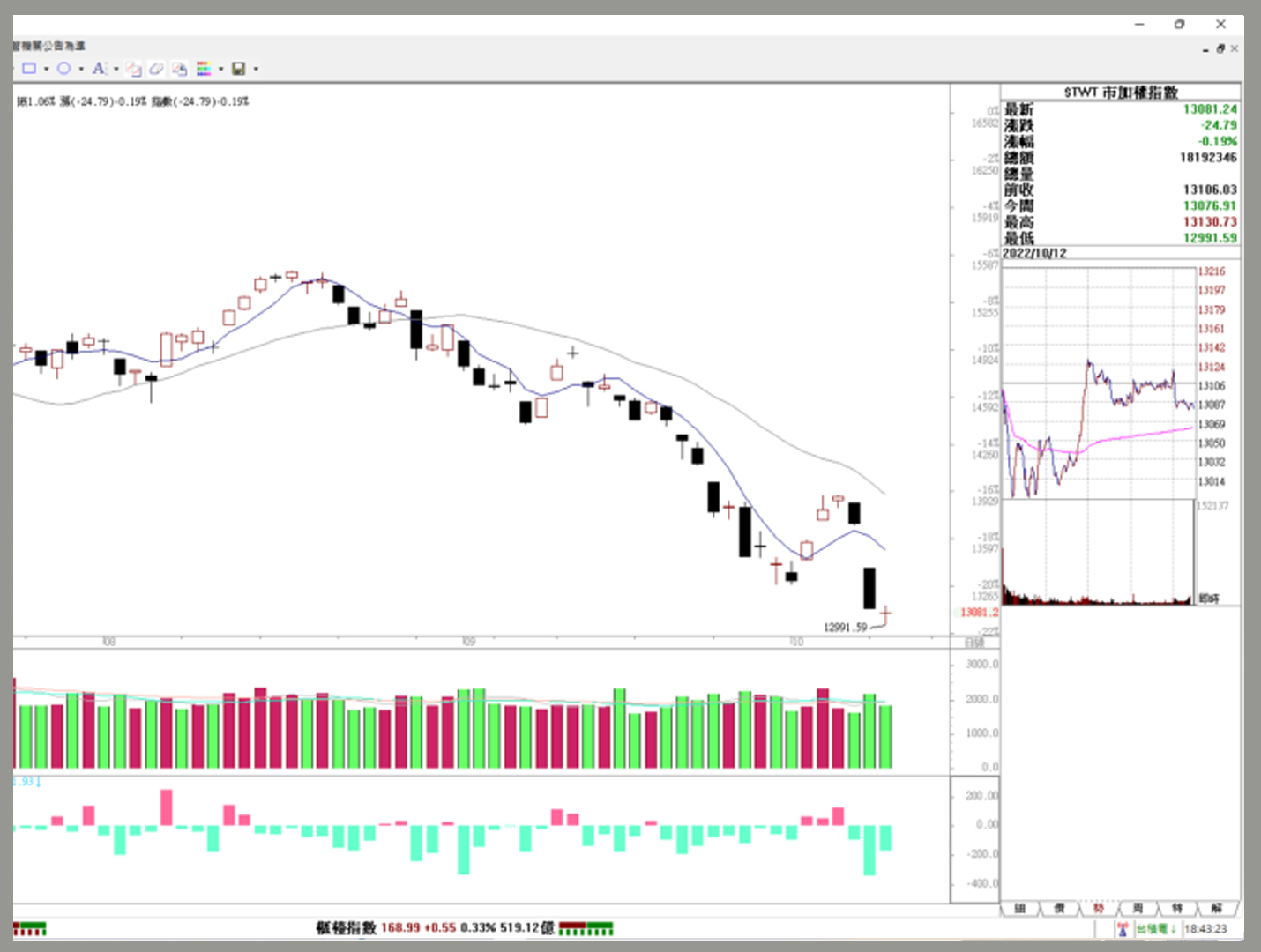Open the save icon dropdown arrow
The height and width of the screenshot is (952, 1261).
point(256,69)
